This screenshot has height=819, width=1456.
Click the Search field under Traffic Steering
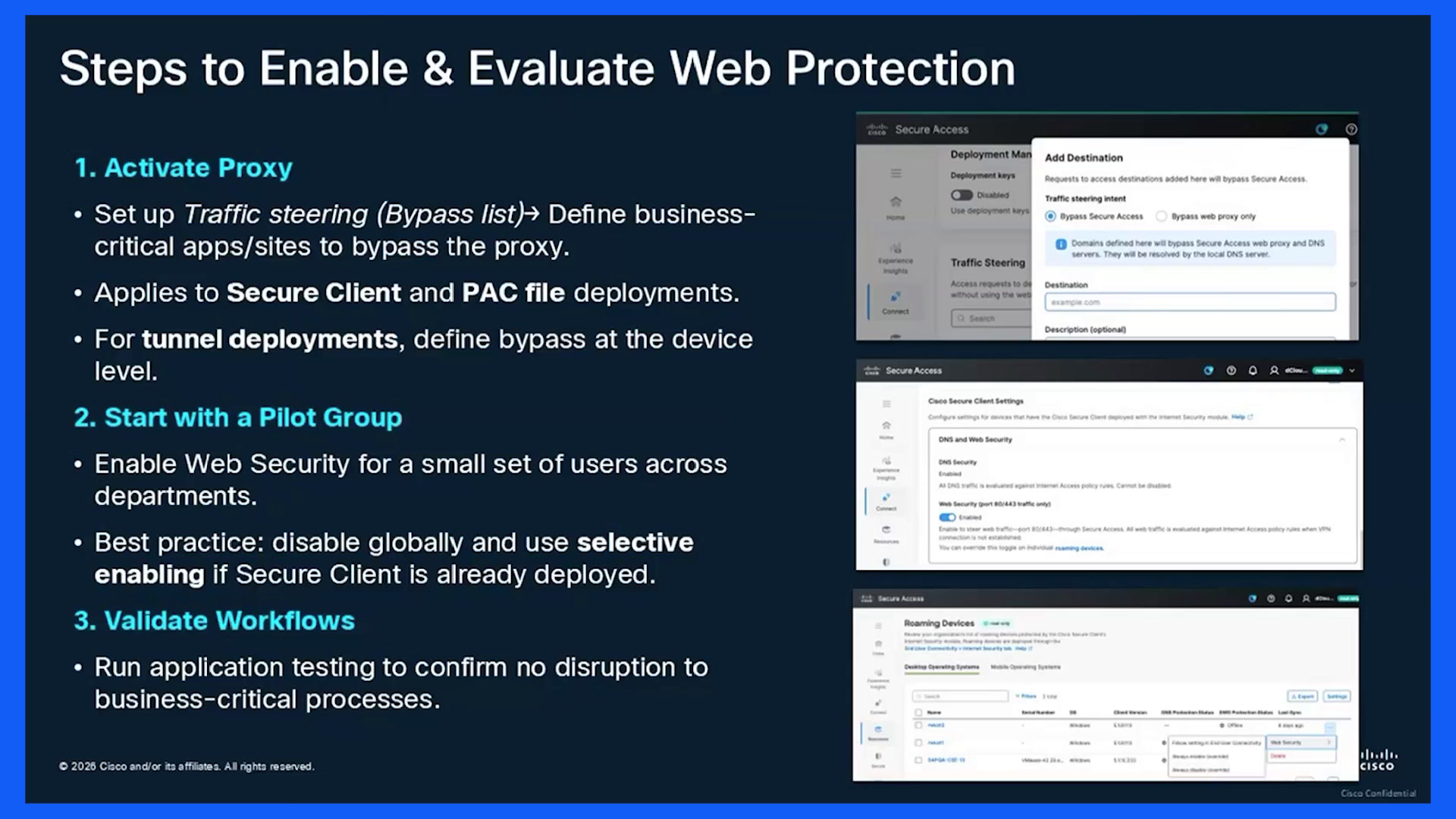click(x=991, y=318)
